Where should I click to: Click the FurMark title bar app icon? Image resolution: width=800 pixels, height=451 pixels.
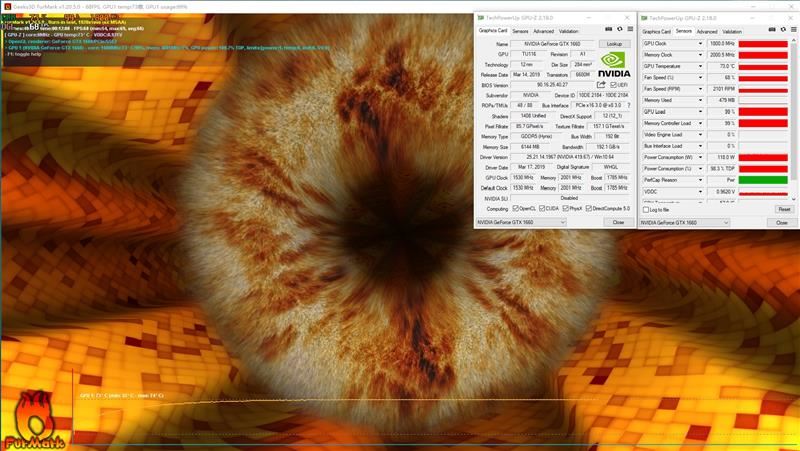pos(7,7)
